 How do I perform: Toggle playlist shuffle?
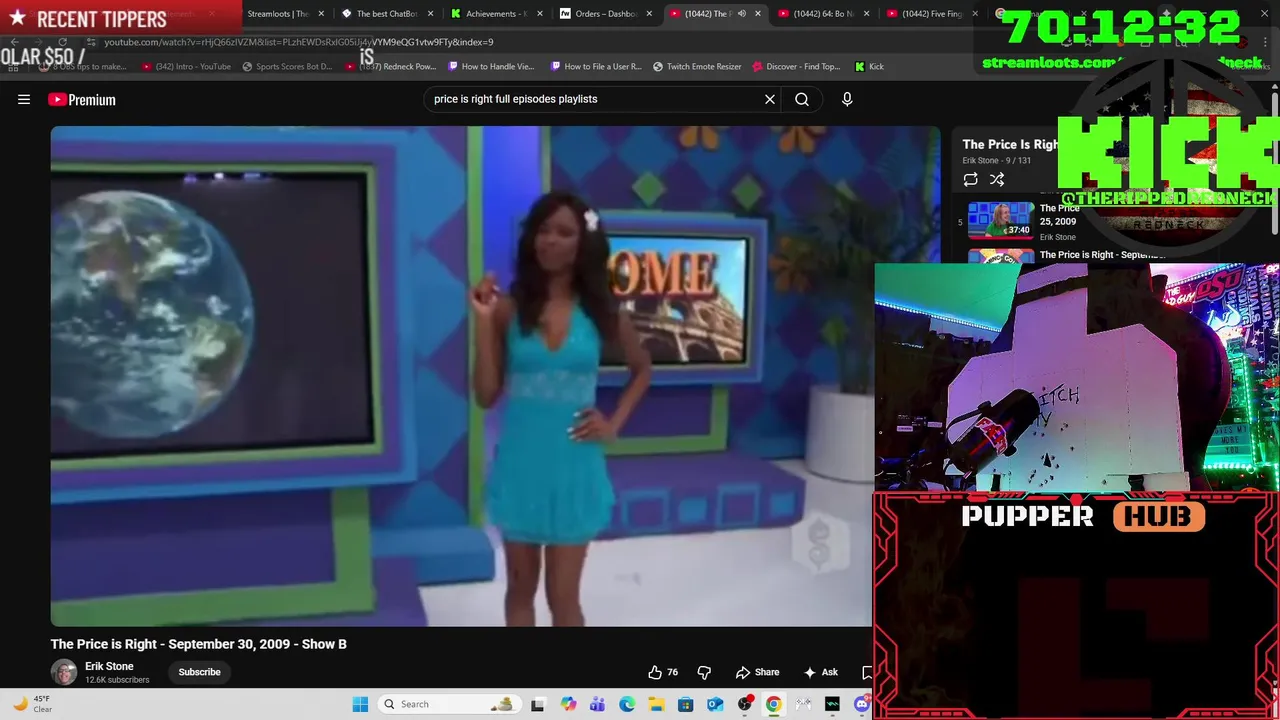(x=997, y=179)
